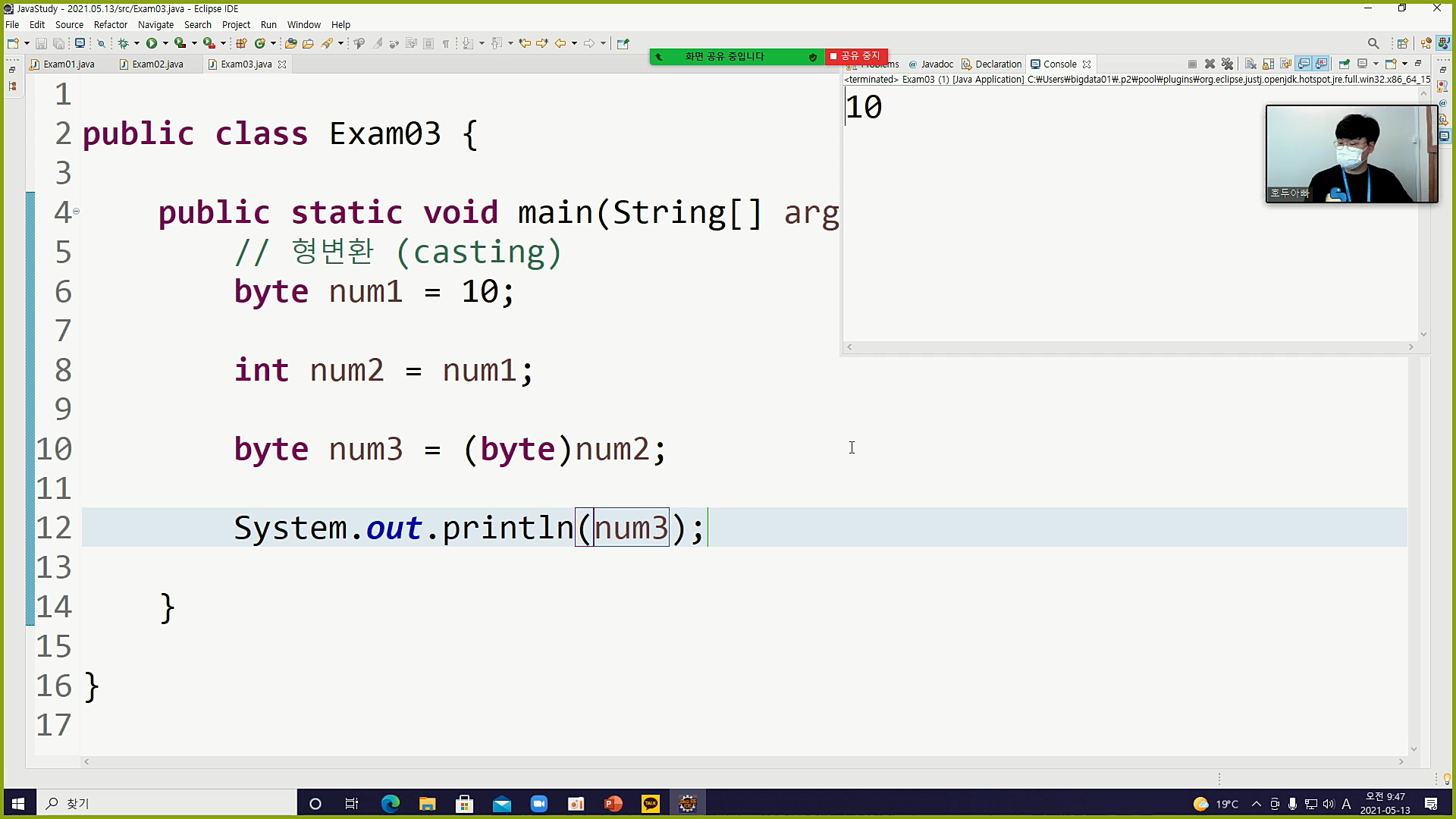Click the Run button in toolbar
The width and height of the screenshot is (1456, 819).
[x=152, y=43]
